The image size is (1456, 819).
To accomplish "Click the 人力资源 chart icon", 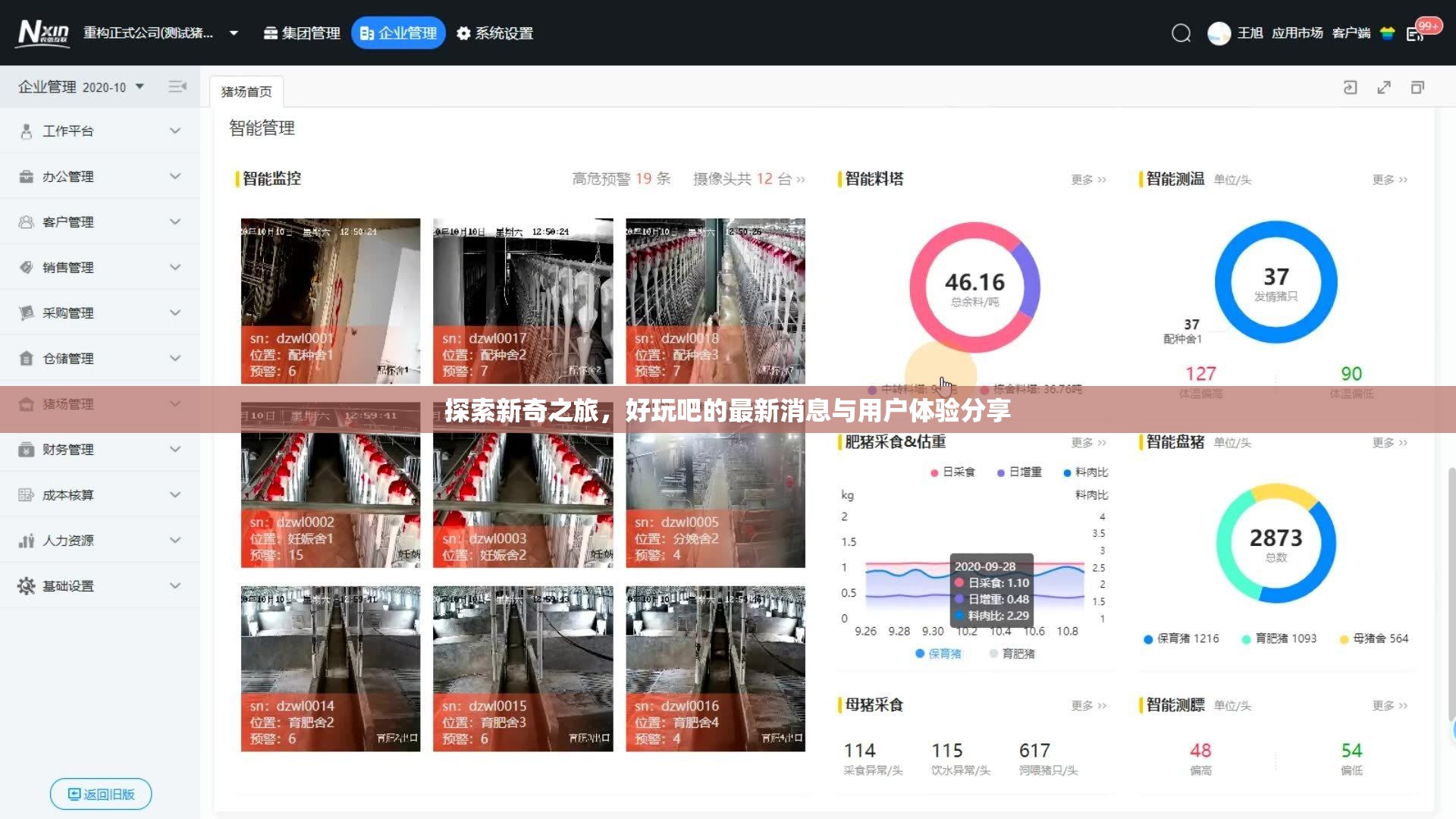I will pos(26,541).
